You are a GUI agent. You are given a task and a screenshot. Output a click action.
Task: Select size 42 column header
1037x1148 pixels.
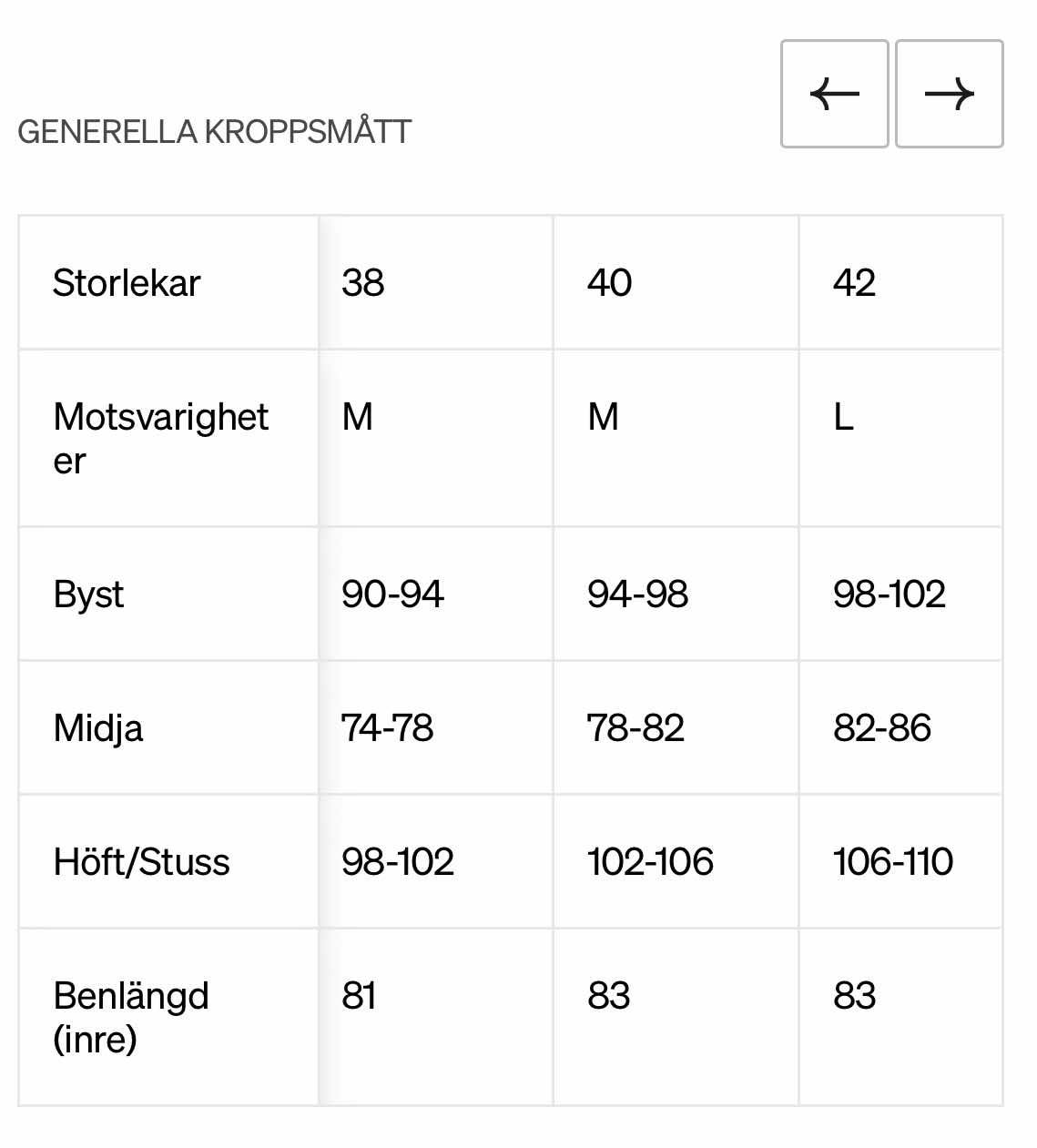click(854, 283)
